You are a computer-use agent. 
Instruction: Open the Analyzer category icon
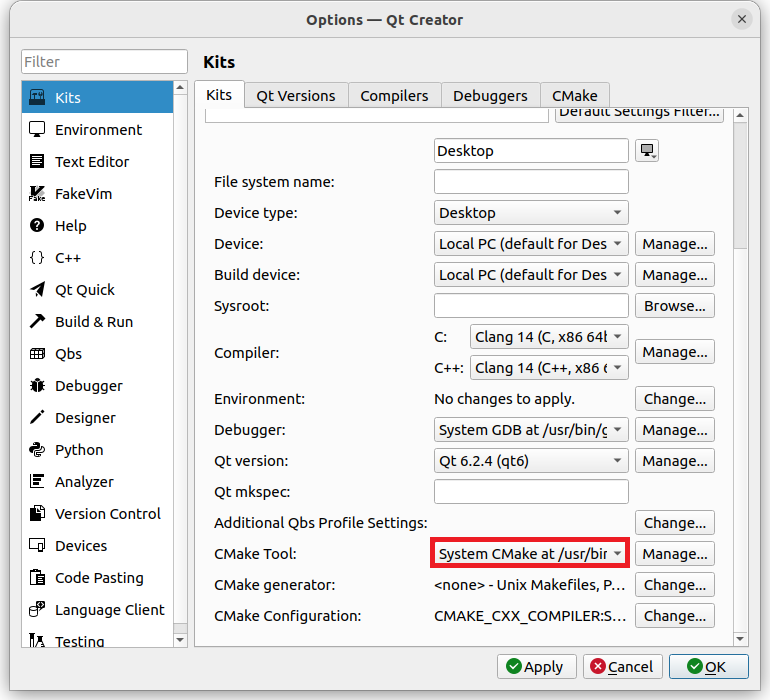pyautogui.click(x=37, y=481)
